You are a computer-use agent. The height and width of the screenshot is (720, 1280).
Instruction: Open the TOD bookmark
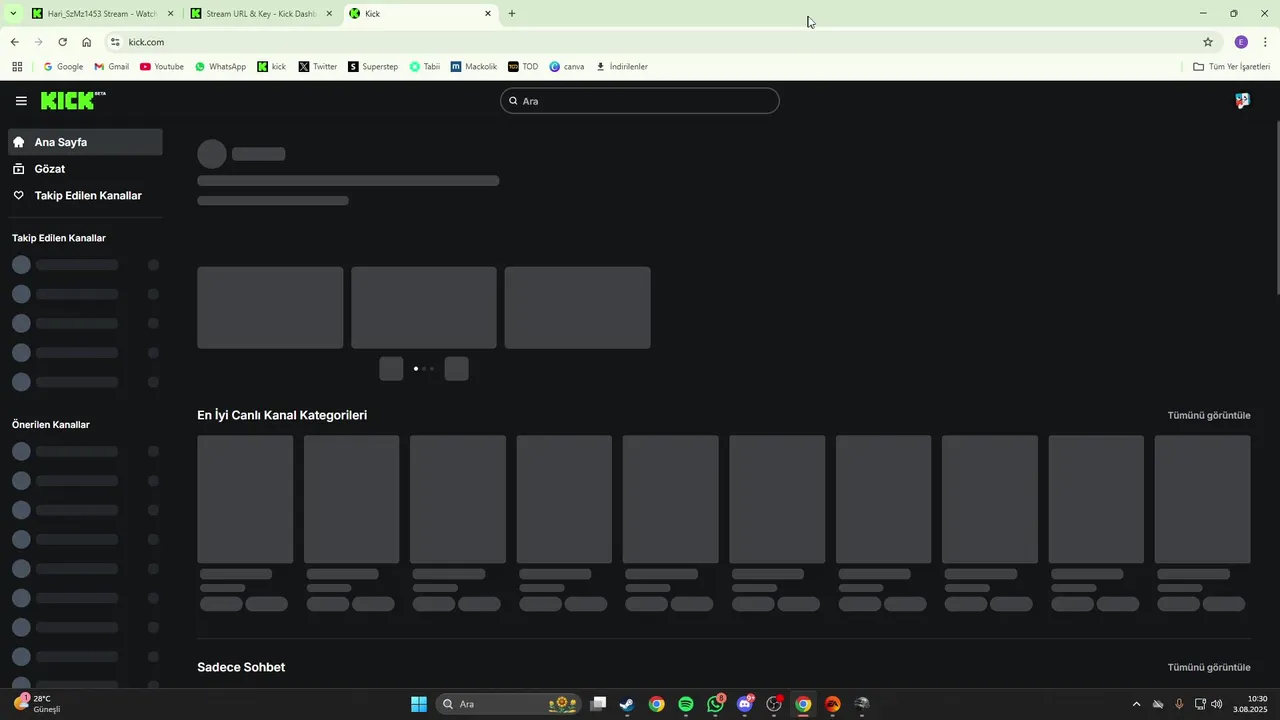pyautogui.click(x=523, y=67)
